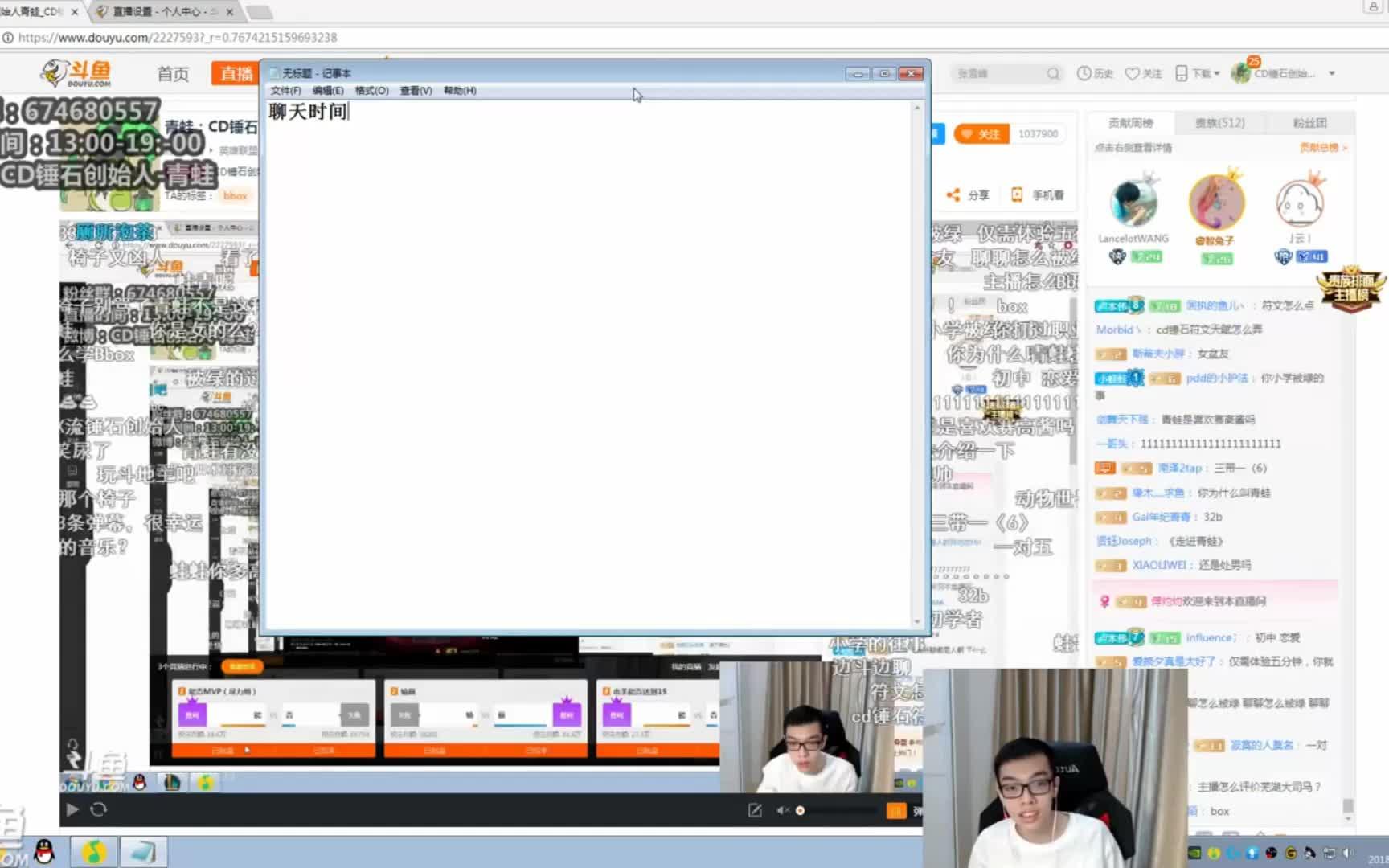Click the chat panel scrollbar
The width and height of the screenshot is (1389, 868).
pyautogui.click(x=1348, y=806)
